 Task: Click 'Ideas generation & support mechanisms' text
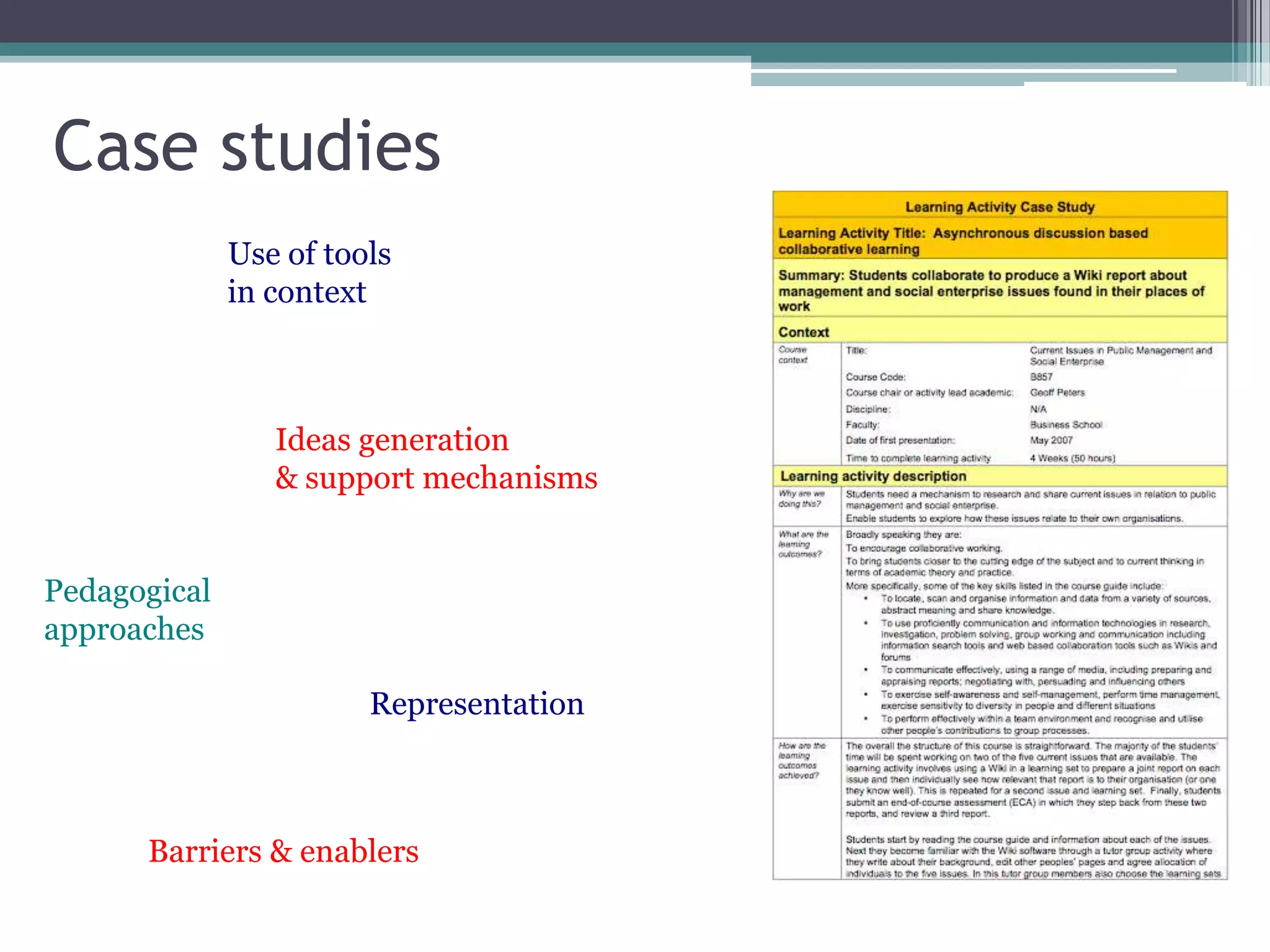[x=436, y=459]
